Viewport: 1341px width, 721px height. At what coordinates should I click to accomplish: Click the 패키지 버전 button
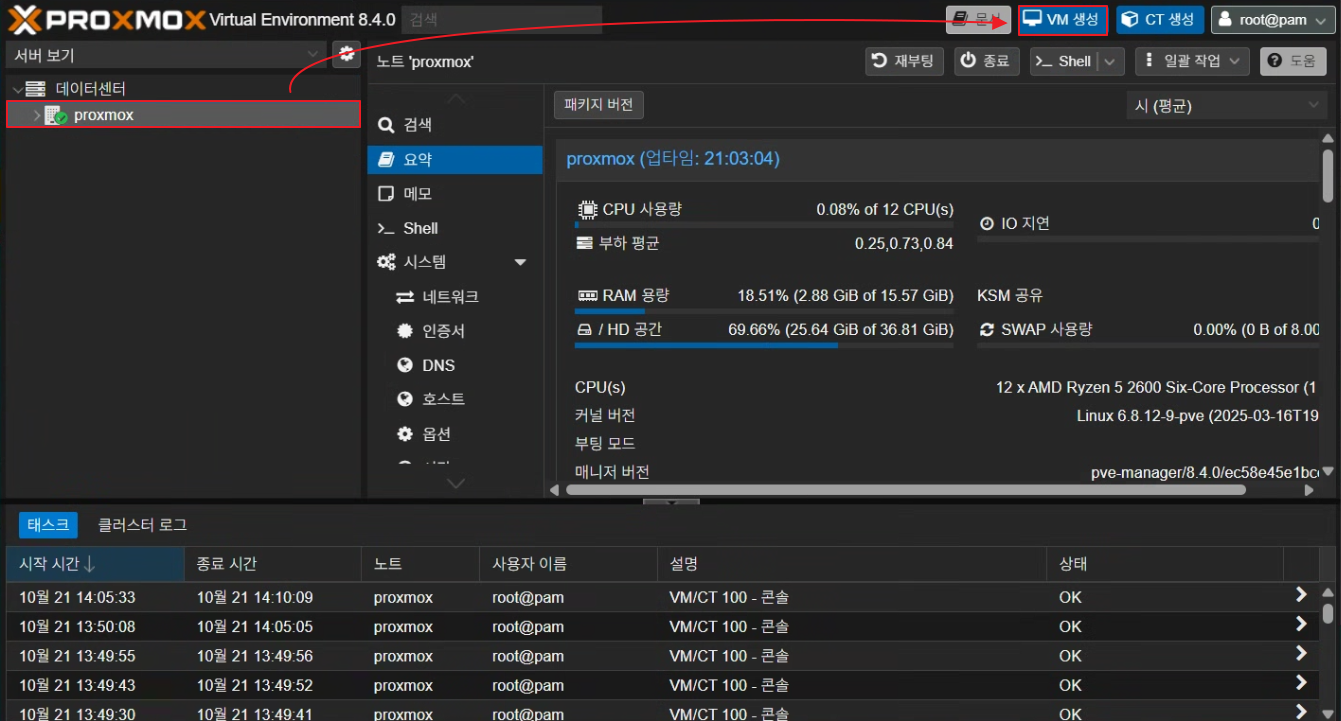point(598,105)
